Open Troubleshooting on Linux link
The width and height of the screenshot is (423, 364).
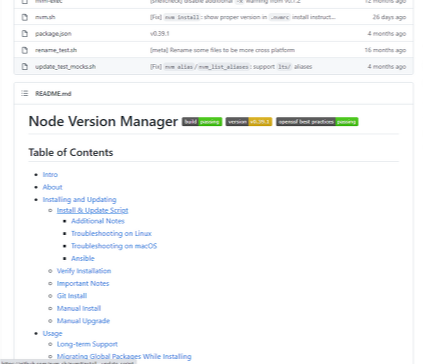[x=111, y=234]
